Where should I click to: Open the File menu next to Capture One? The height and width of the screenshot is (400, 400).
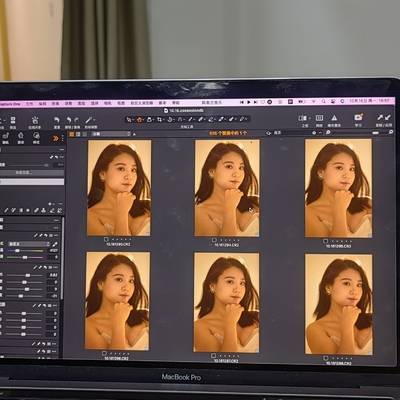(30, 104)
